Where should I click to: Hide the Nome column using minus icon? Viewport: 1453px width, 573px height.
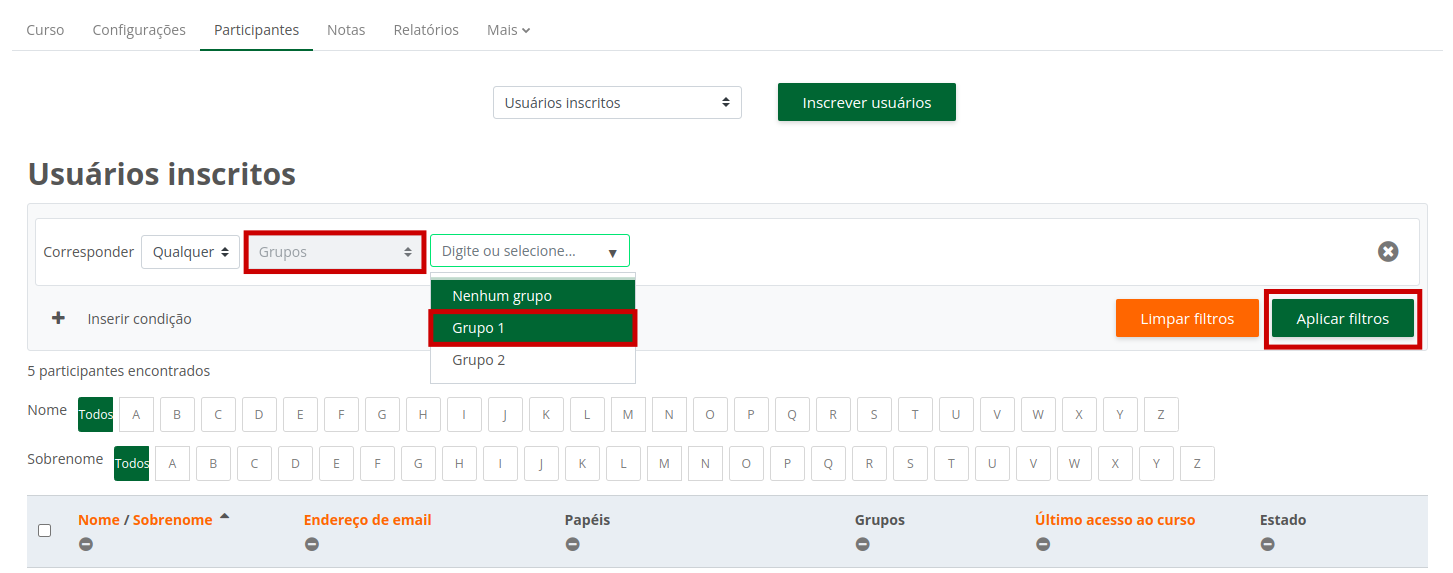point(86,544)
